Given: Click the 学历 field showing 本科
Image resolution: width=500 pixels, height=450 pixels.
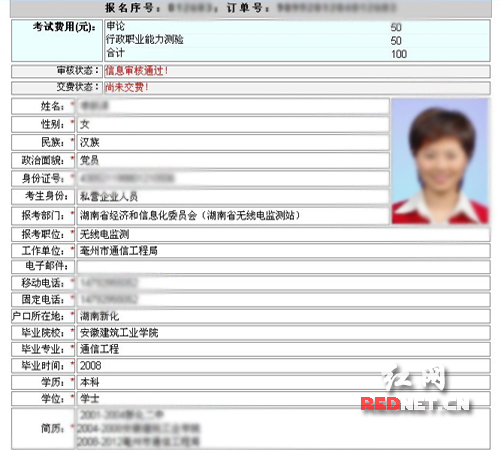Looking at the screenshot, I should (284, 382).
